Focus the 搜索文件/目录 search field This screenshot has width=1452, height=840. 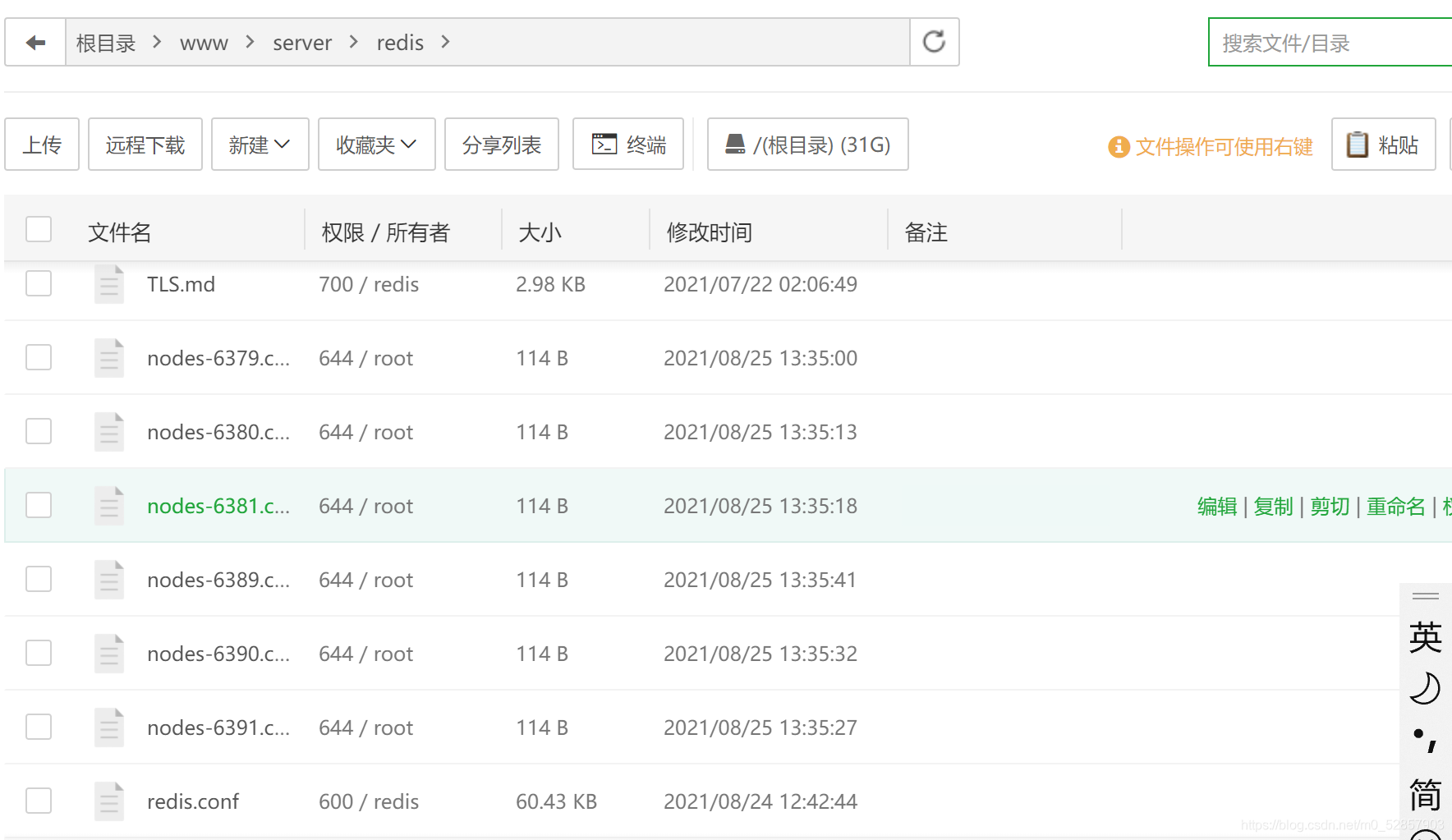[1330, 43]
